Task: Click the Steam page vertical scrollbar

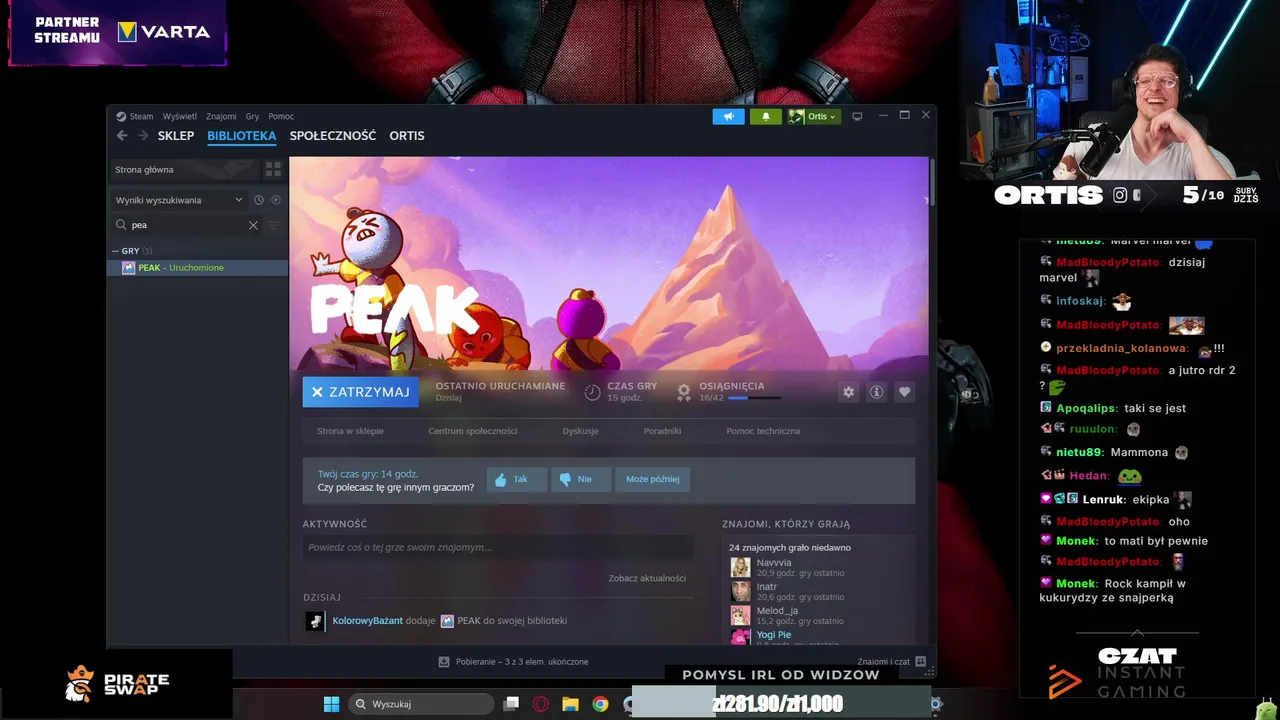Action: pyautogui.click(x=932, y=181)
